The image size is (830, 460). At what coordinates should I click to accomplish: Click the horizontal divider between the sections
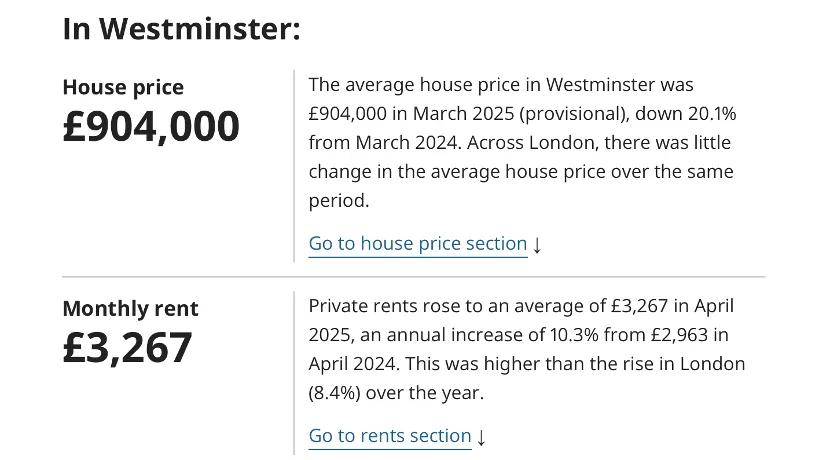click(414, 276)
